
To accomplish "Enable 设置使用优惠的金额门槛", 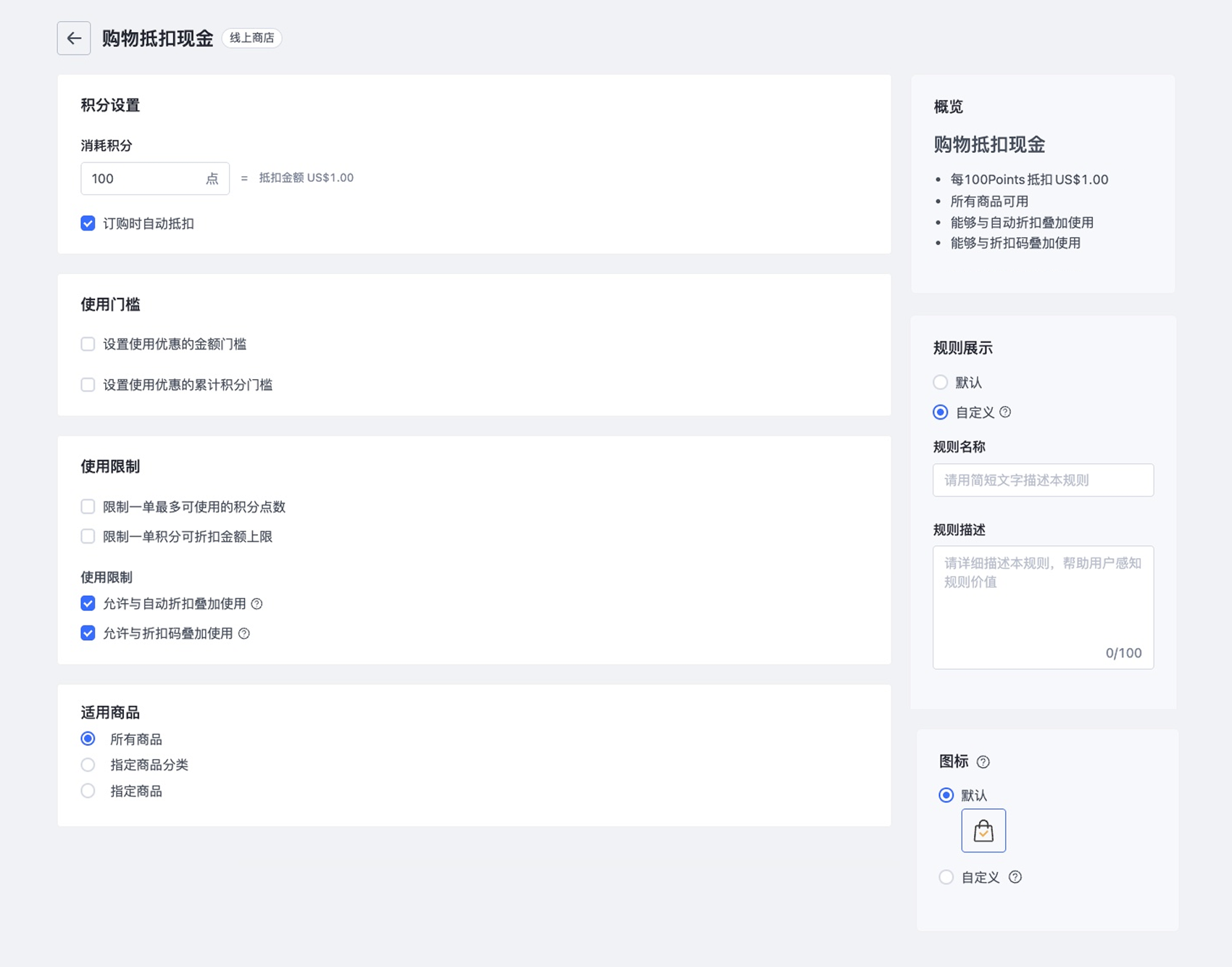I will (88, 344).
